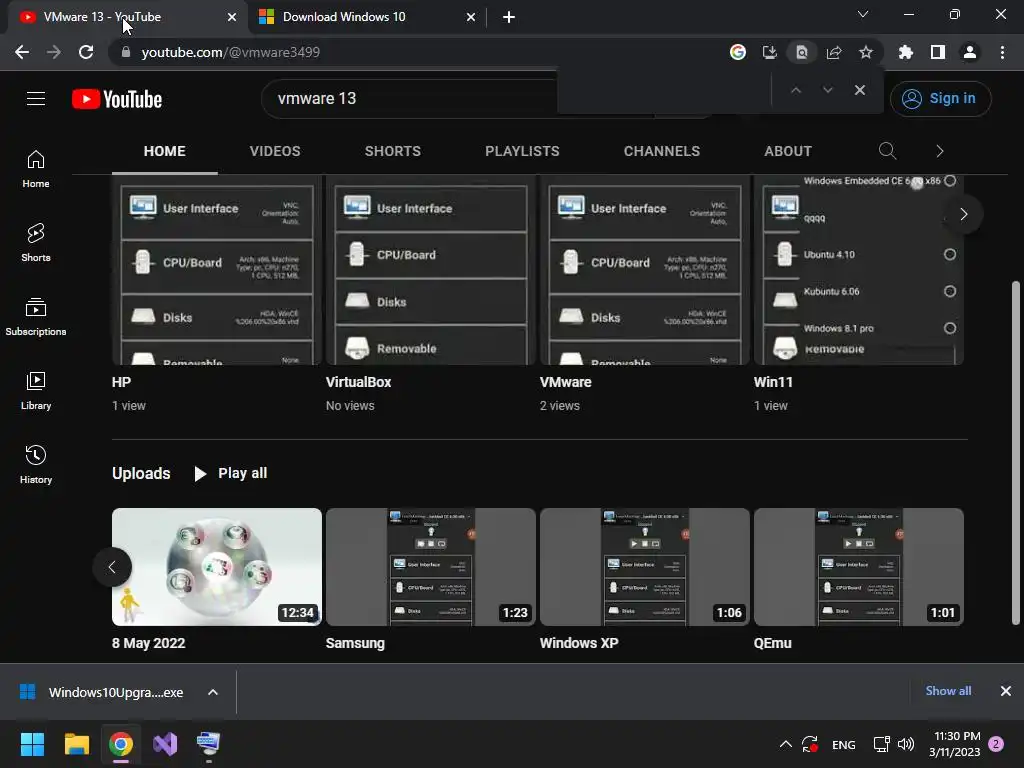This screenshot has height=768, width=1024.
Task: Close the find bar
Action: 860,90
